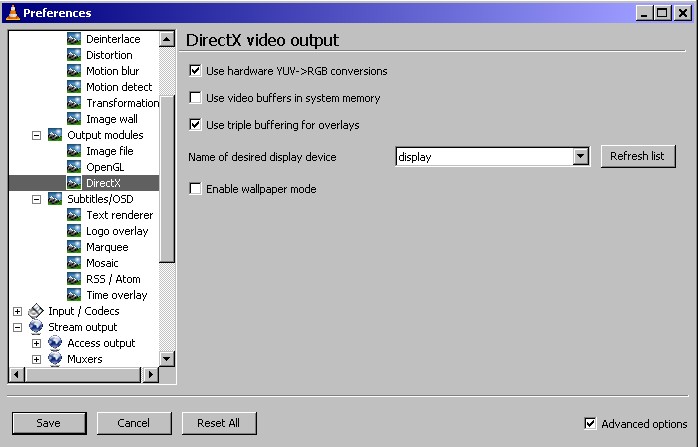Click the Image wall item icon
Image resolution: width=698 pixels, height=447 pixels.
click(x=74, y=119)
